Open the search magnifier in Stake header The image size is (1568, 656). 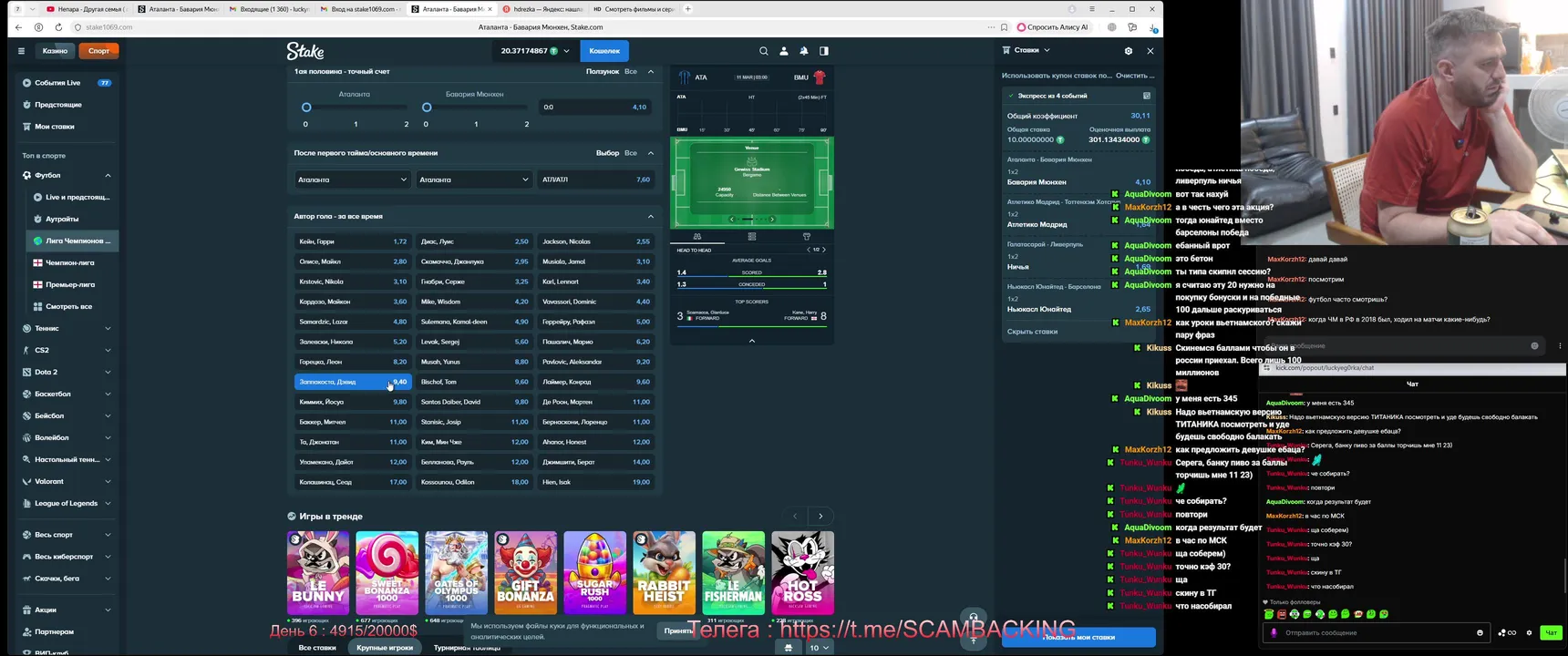[x=764, y=51]
